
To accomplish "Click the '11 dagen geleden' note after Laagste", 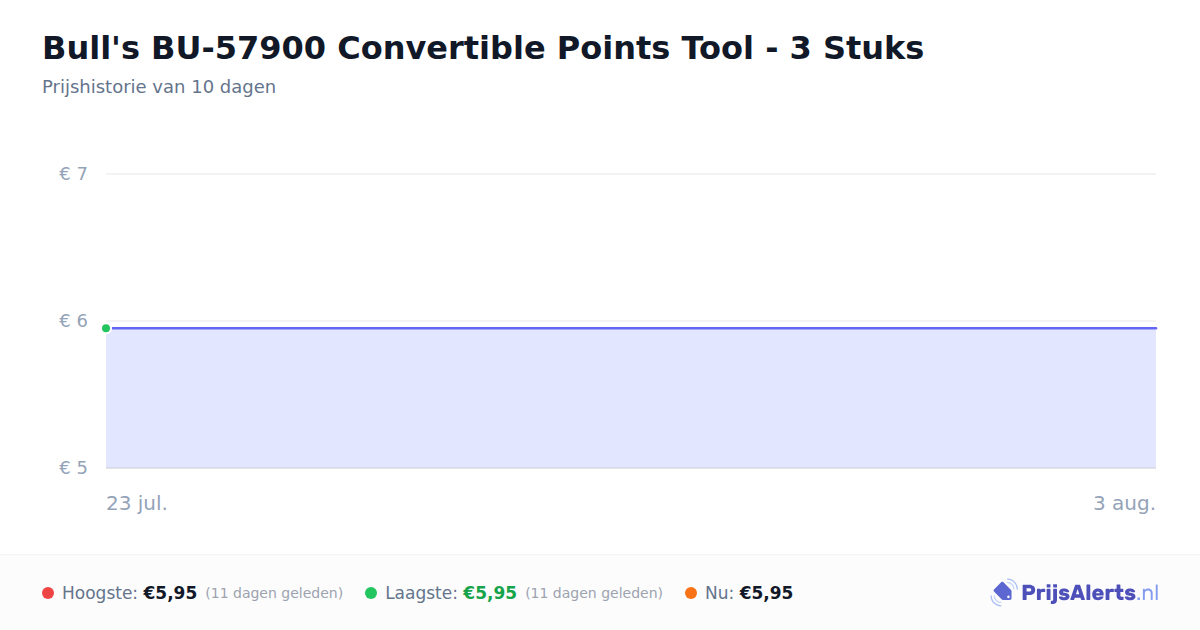I will [594, 593].
